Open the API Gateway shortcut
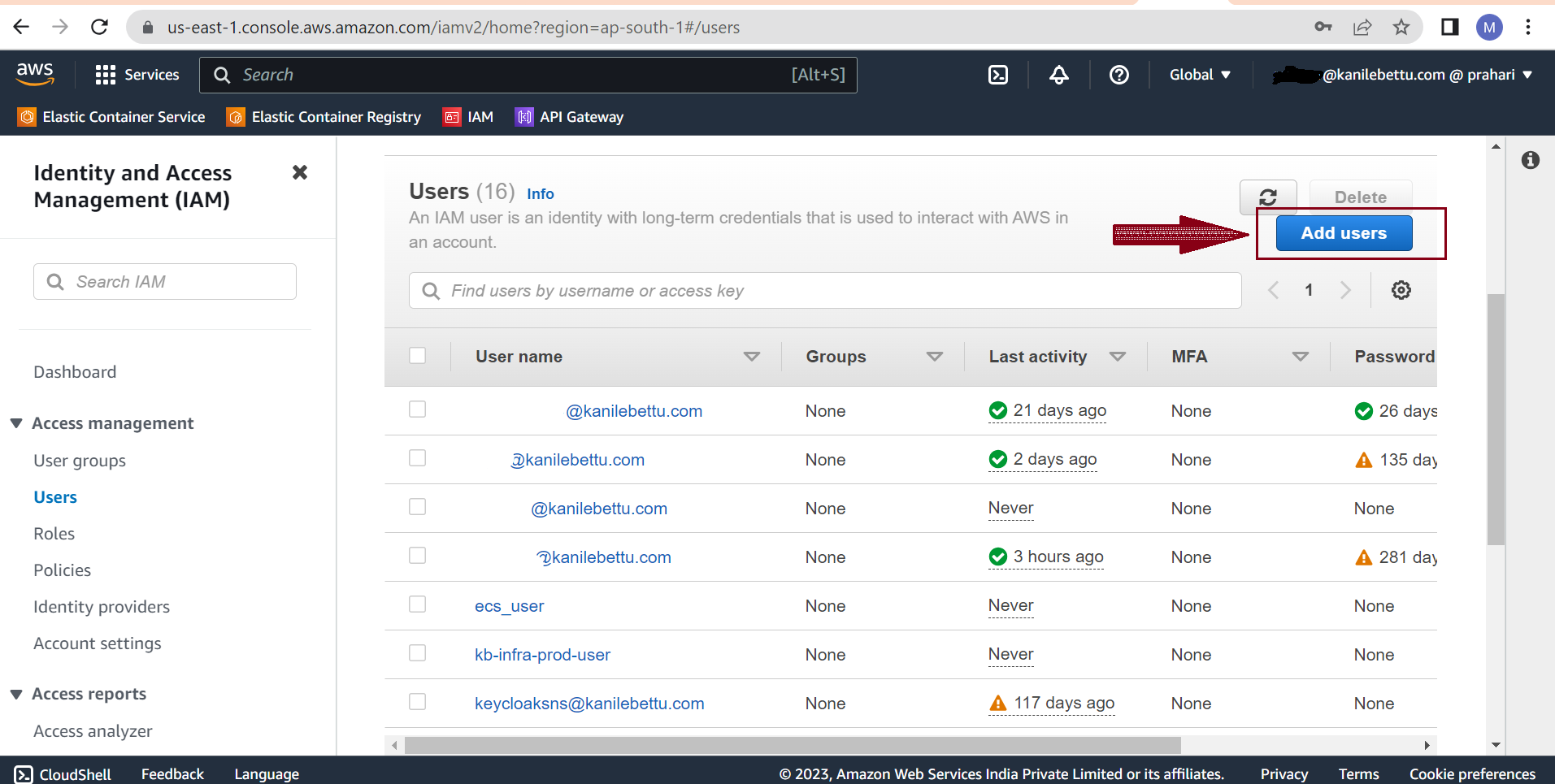 (x=569, y=117)
